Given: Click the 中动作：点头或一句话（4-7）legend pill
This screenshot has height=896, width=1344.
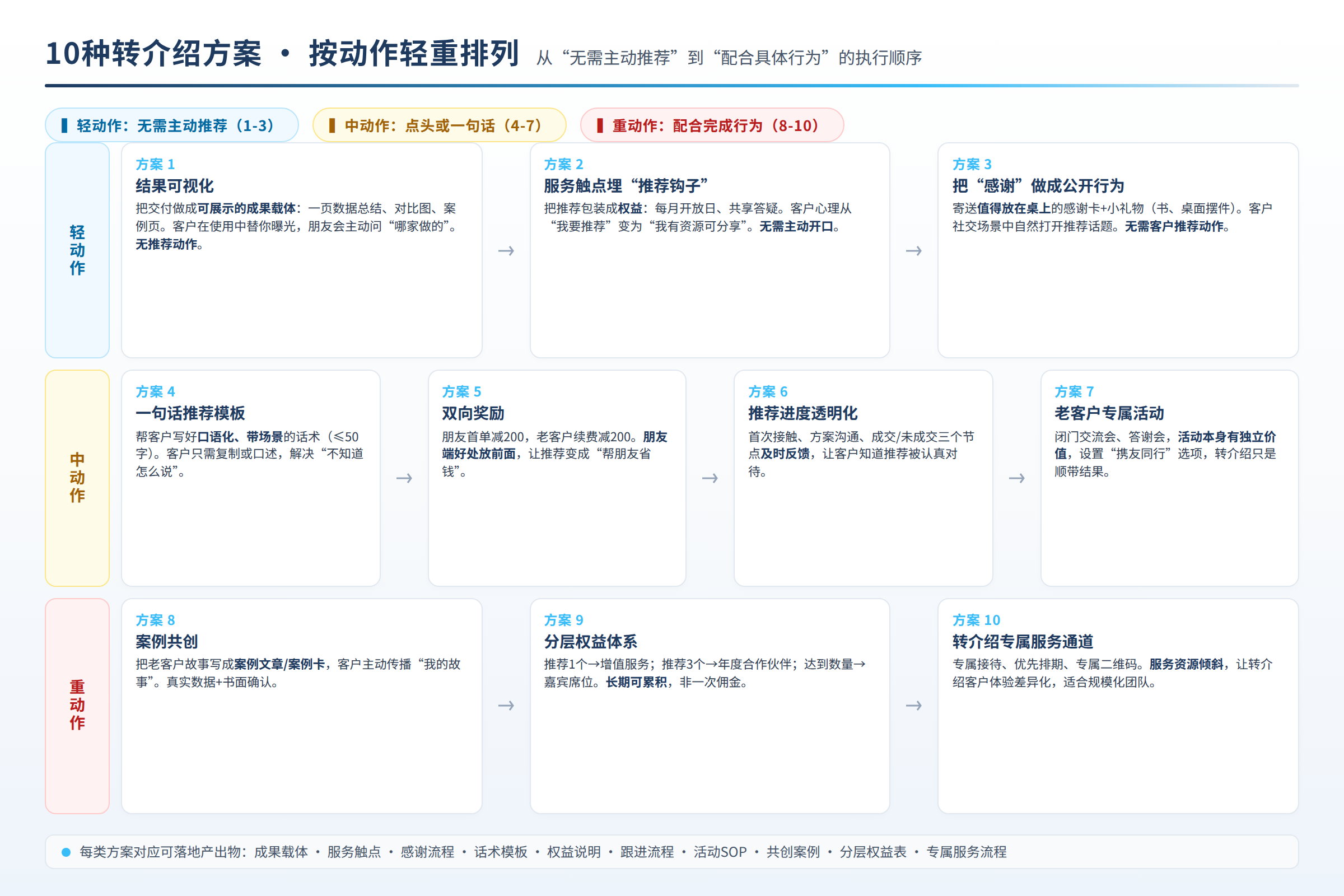Looking at the screenshot, I should pyautogui.click(x=440, y=125).
